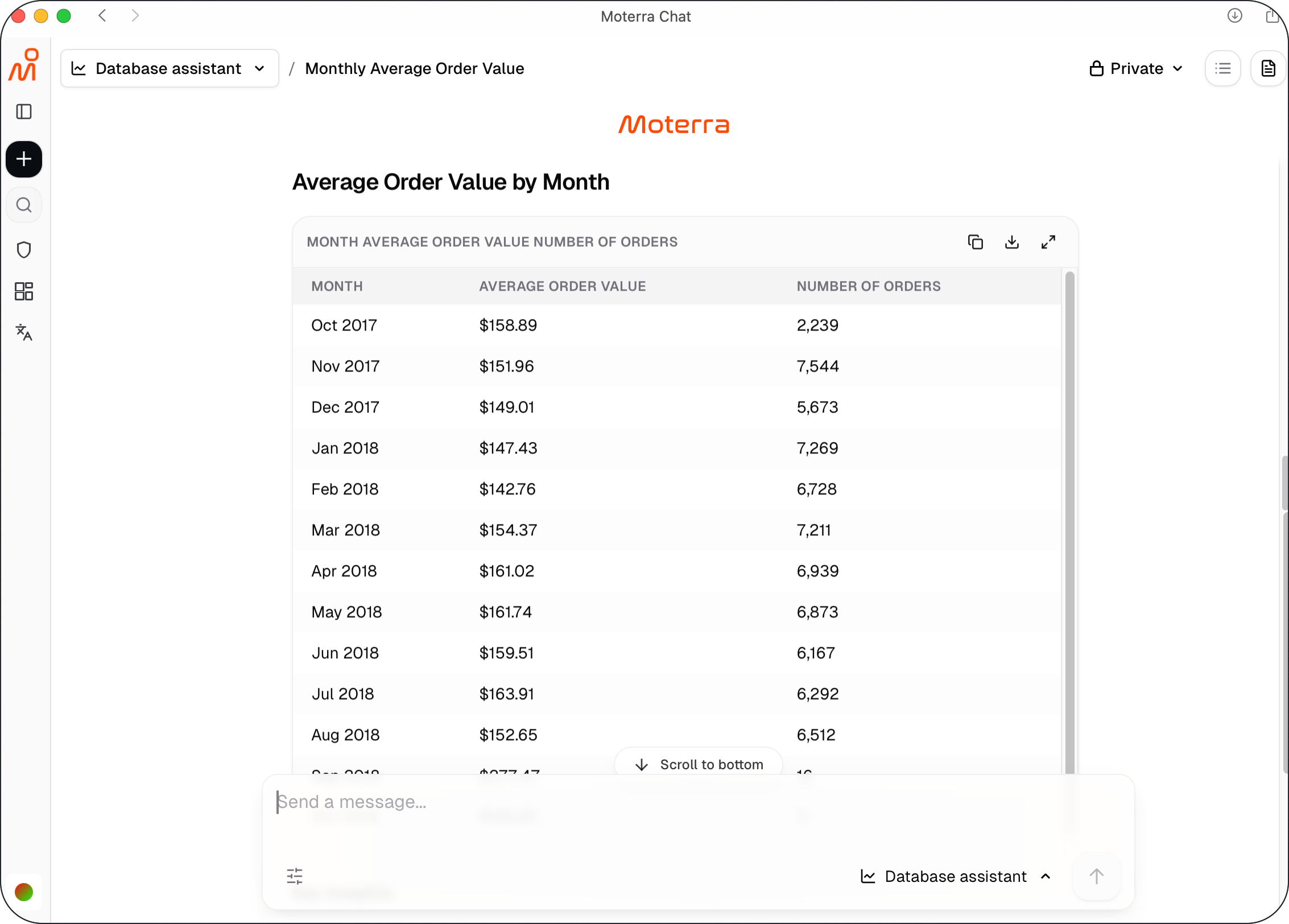This screenshot has width=1289, height=924.
Task: Copy the table with copy icon
Action: [x=976, y=242]
